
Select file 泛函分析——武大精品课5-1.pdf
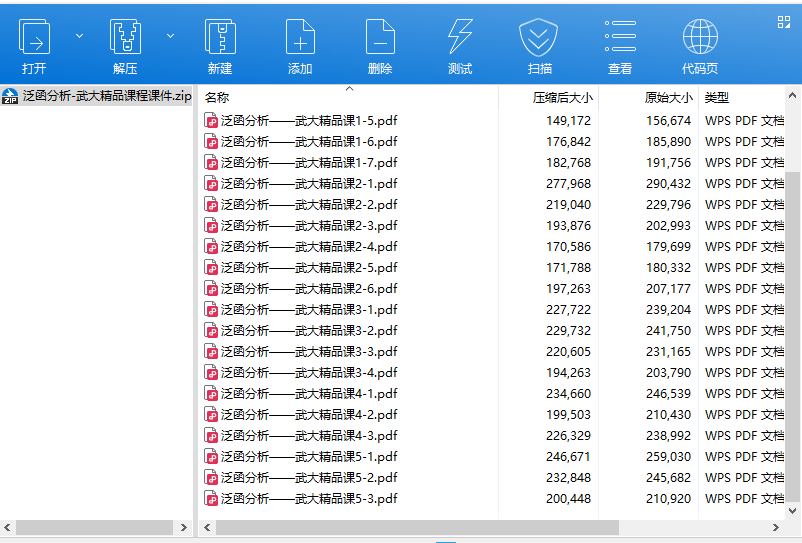pos(309,456)
